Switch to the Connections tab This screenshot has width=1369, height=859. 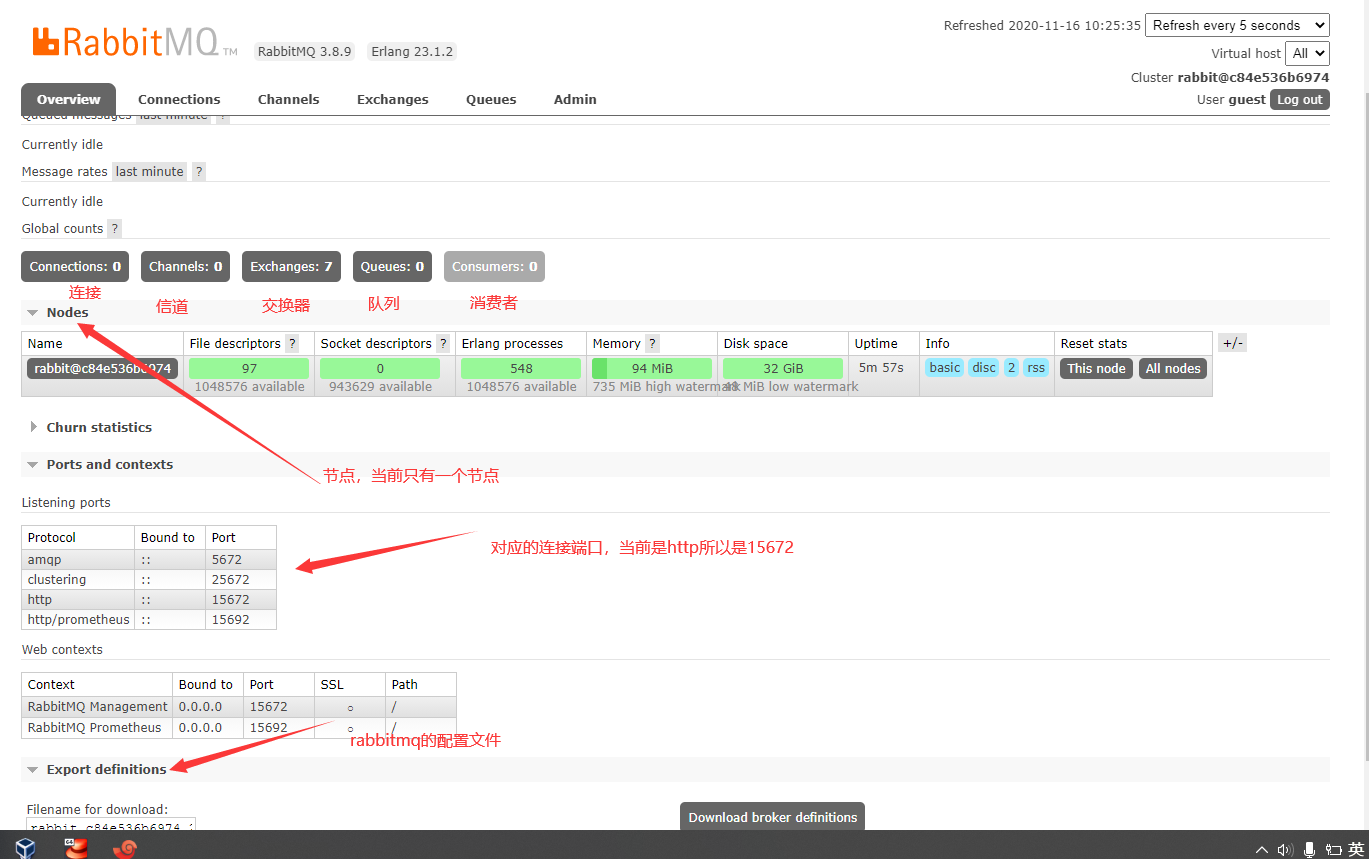(x=179, y=99)
